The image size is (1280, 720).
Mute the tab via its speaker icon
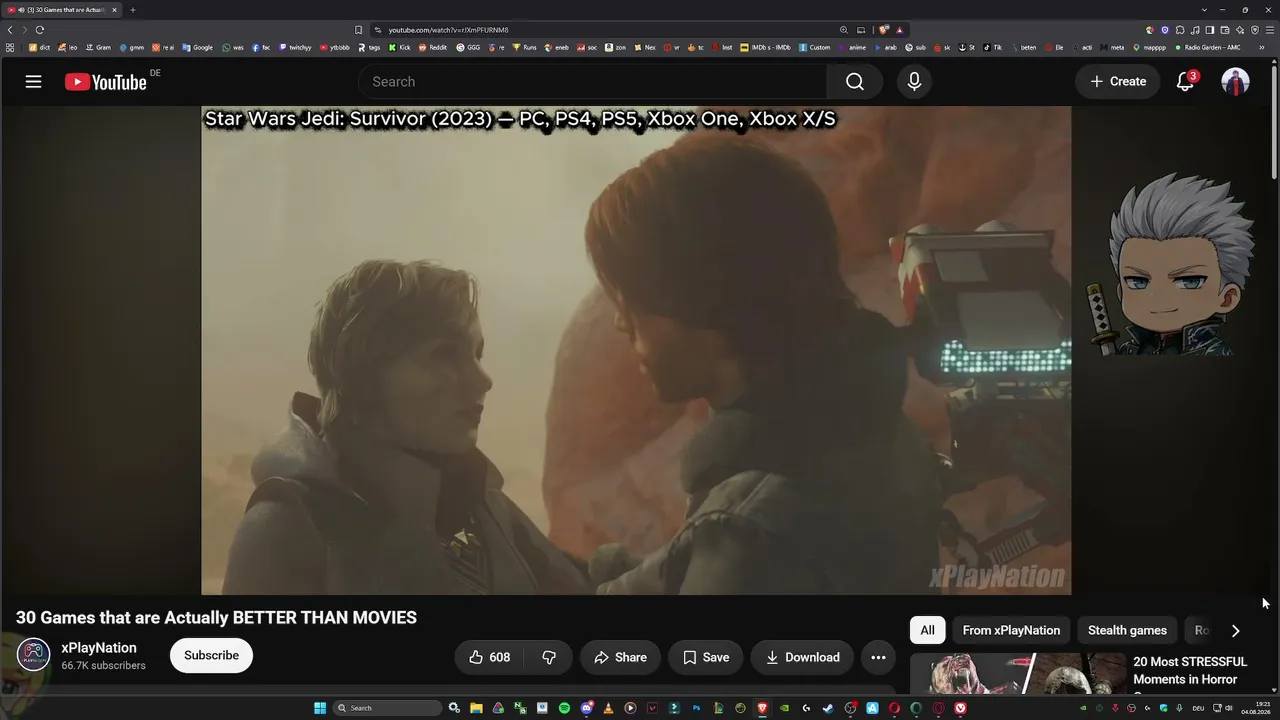tap(21, 10)
